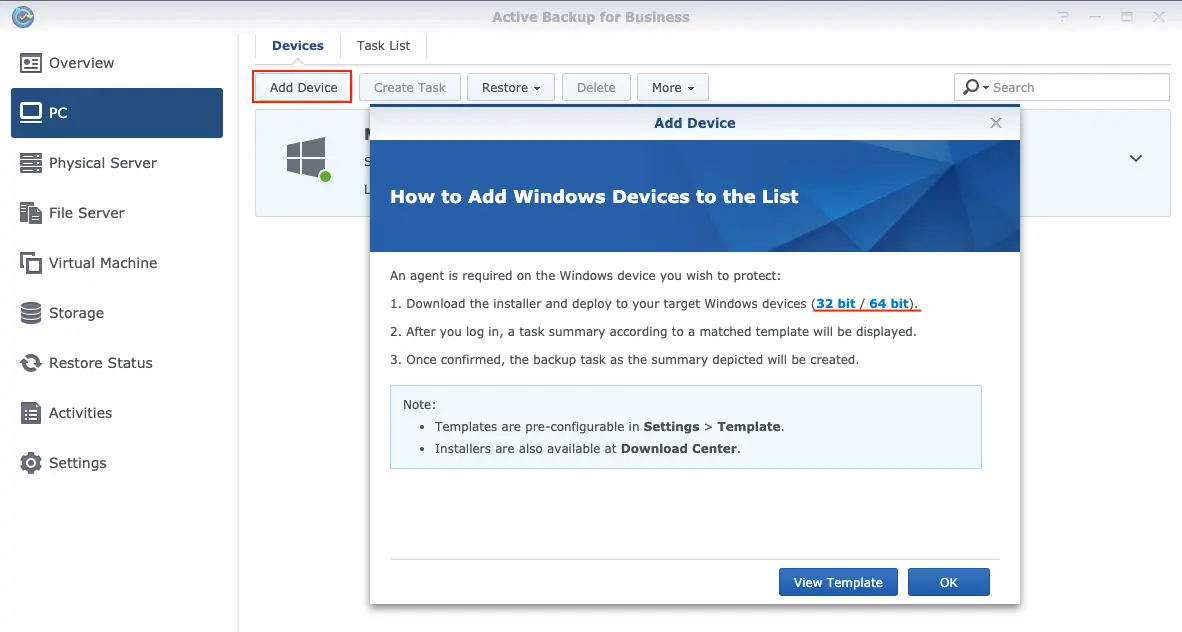Click the Active Backup app logo
1182x632 pixels.
(x=23, y=17)
